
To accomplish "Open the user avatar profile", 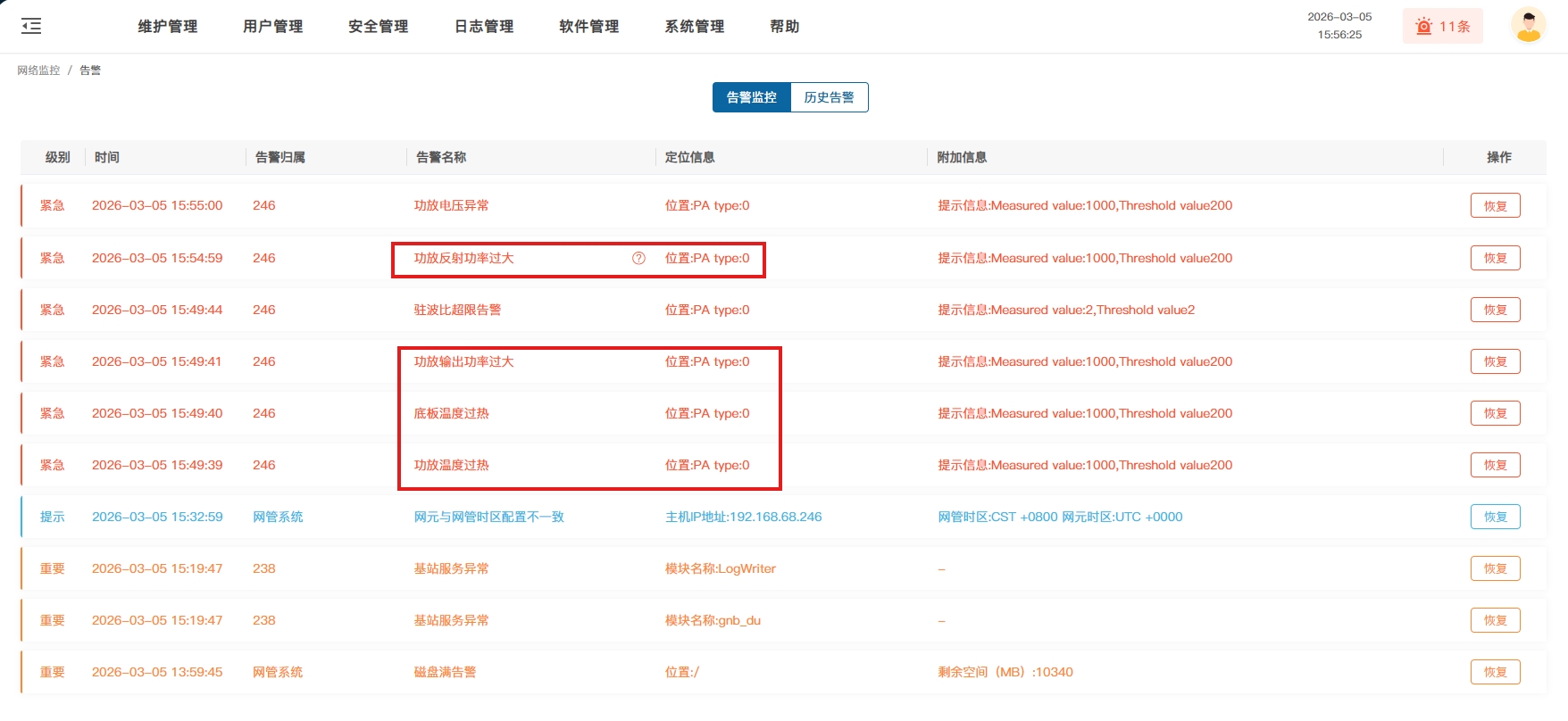I will coord(1528,26).
